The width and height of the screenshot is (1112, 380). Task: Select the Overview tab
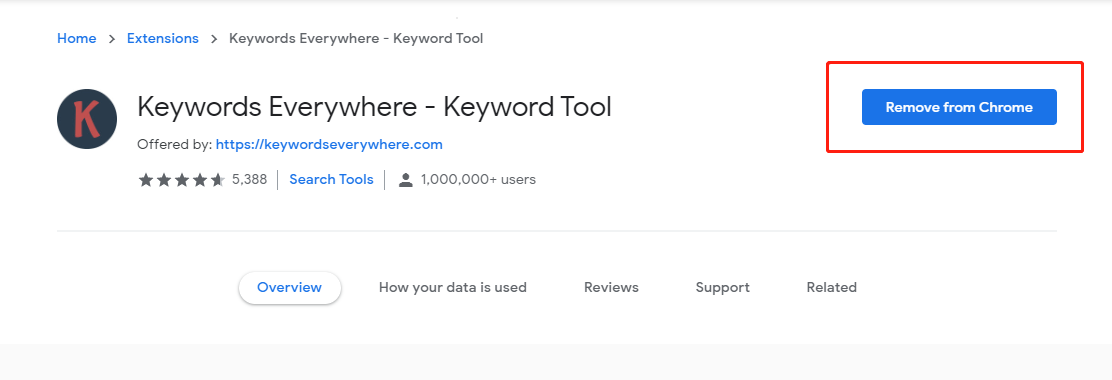coord(289,288)
